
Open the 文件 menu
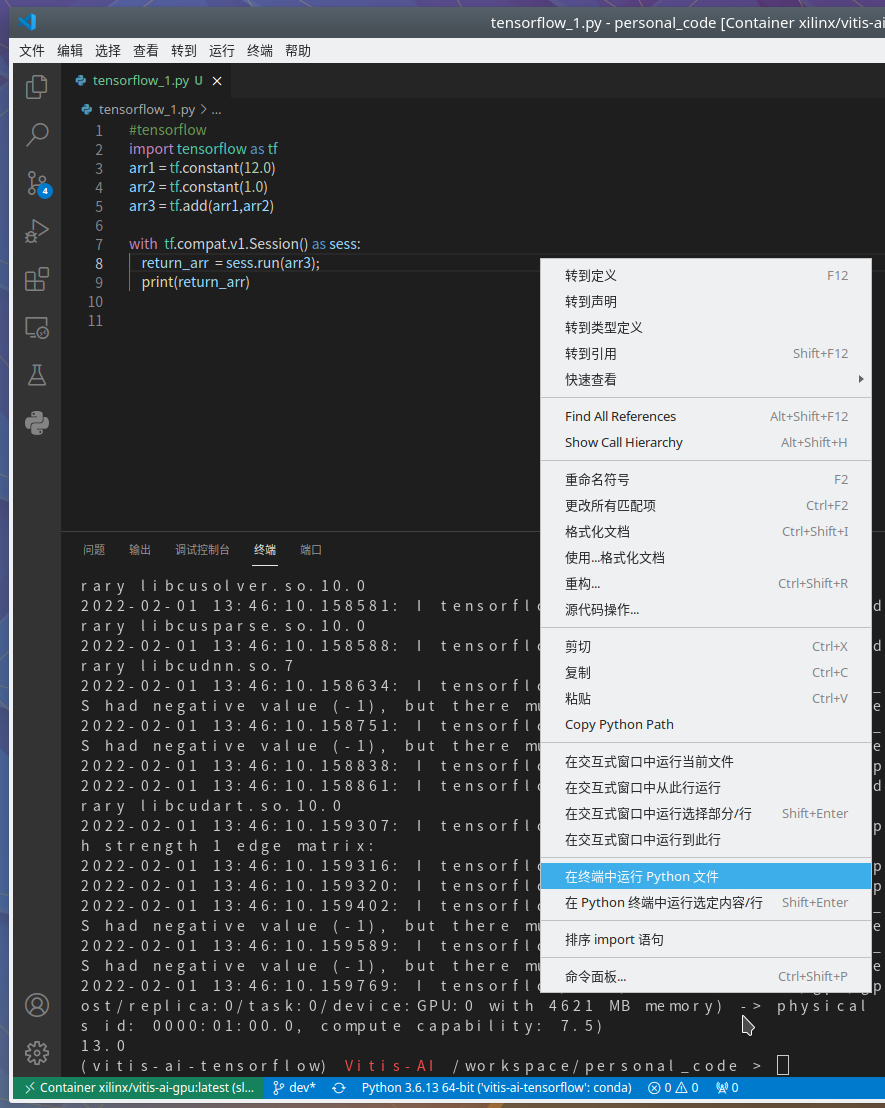(32, 51)
